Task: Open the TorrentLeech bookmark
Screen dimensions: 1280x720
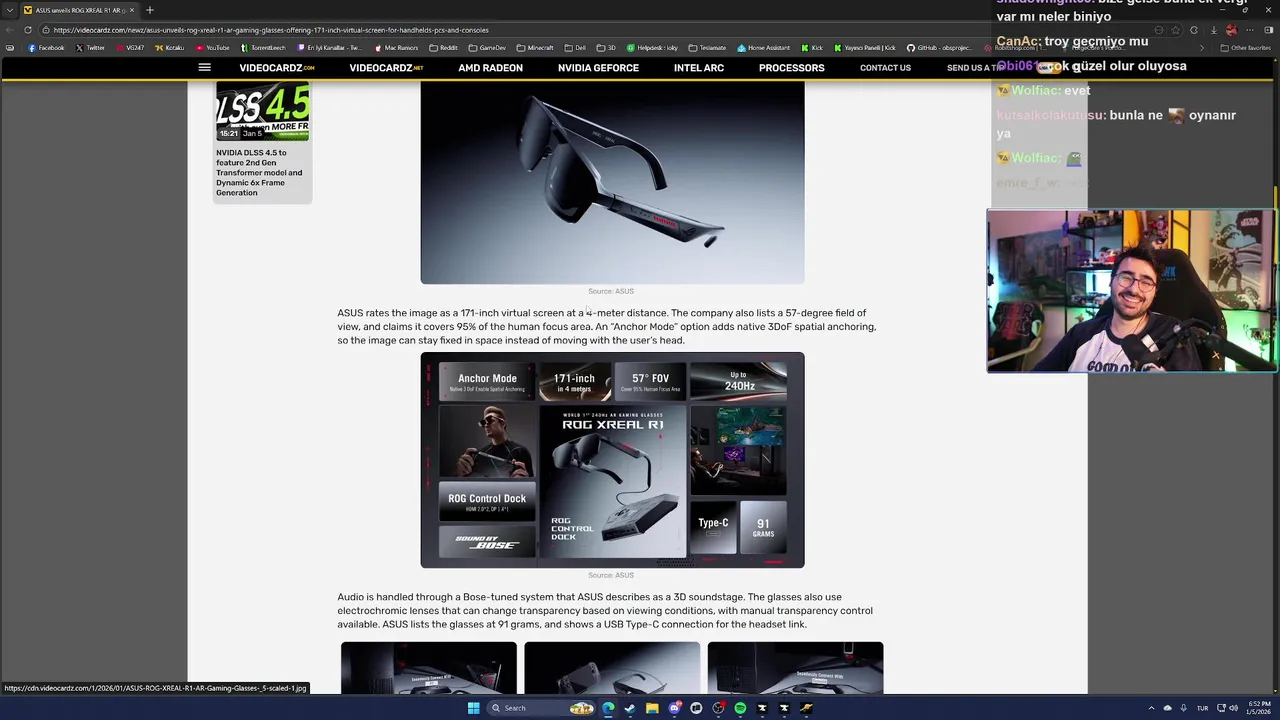Action: [264, 48]
